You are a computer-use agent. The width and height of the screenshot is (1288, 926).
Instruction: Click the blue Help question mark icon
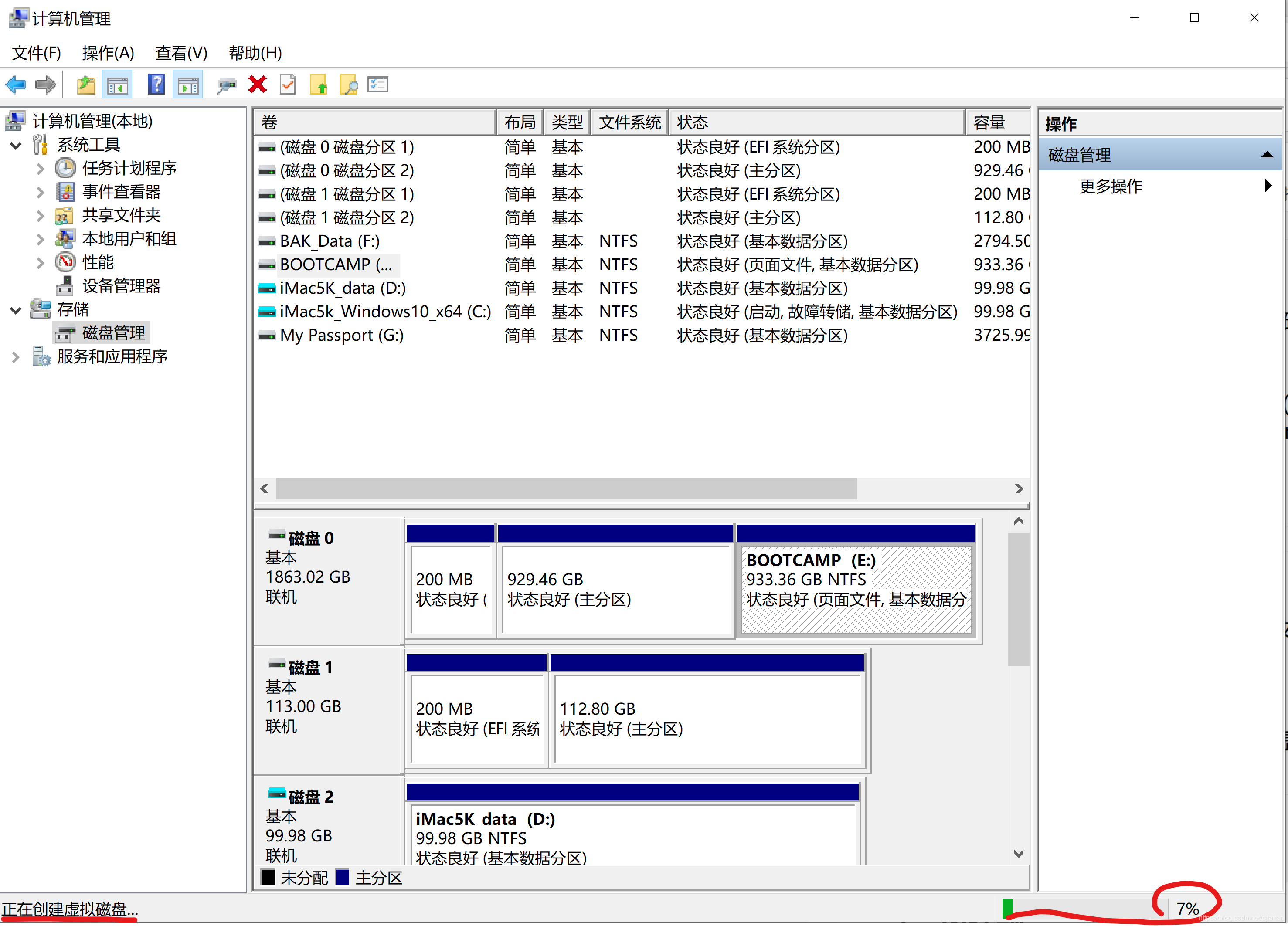point(156,85)
